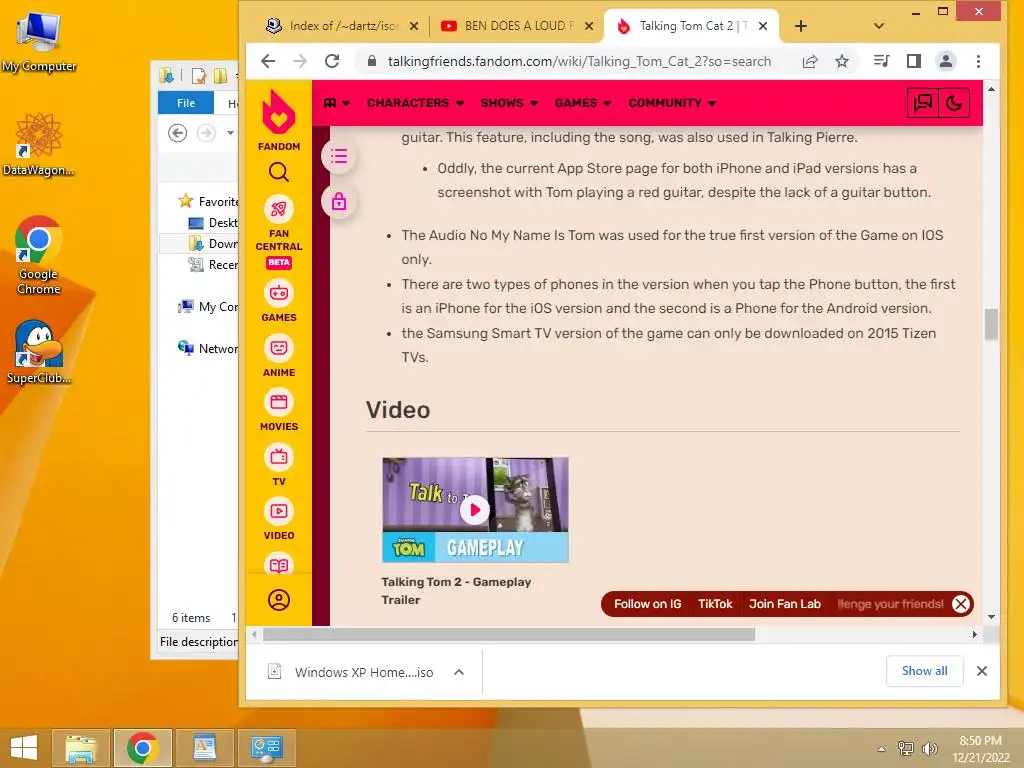Open the Video section in the Fandom sidebar
Screen dimensions: 1024x768
tap(279, 519)
